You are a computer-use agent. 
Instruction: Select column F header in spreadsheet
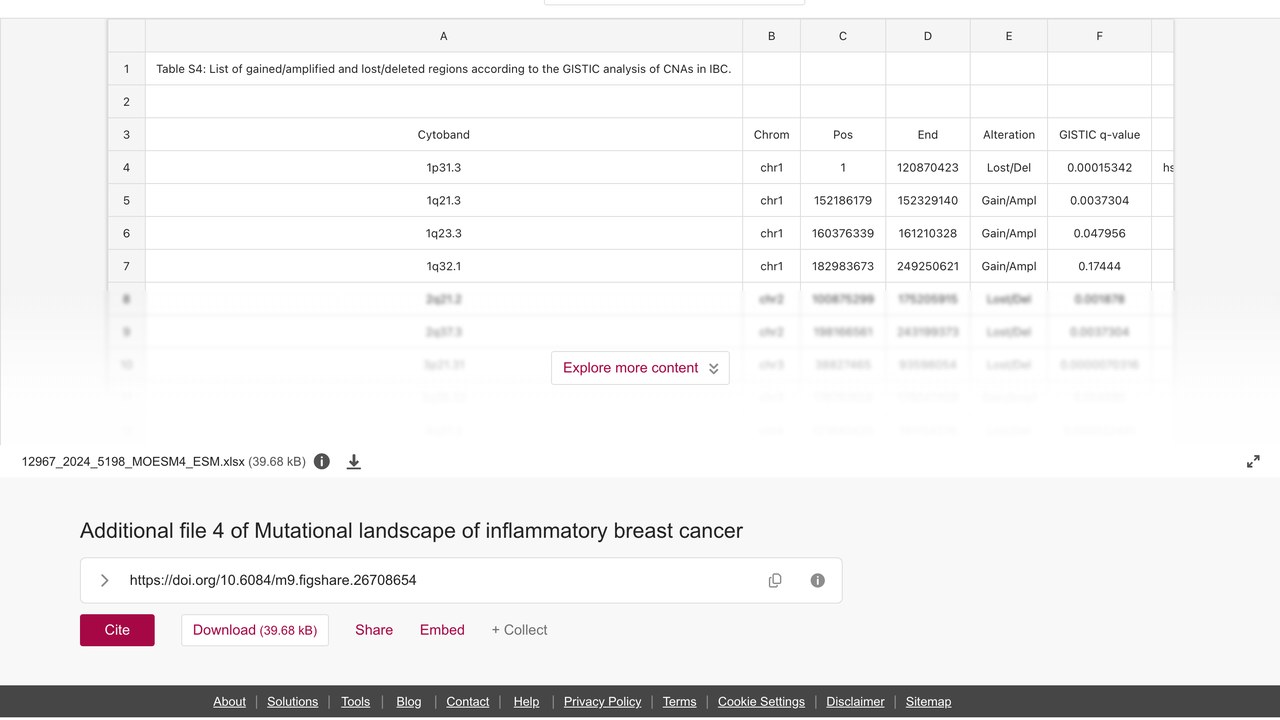1099,36
